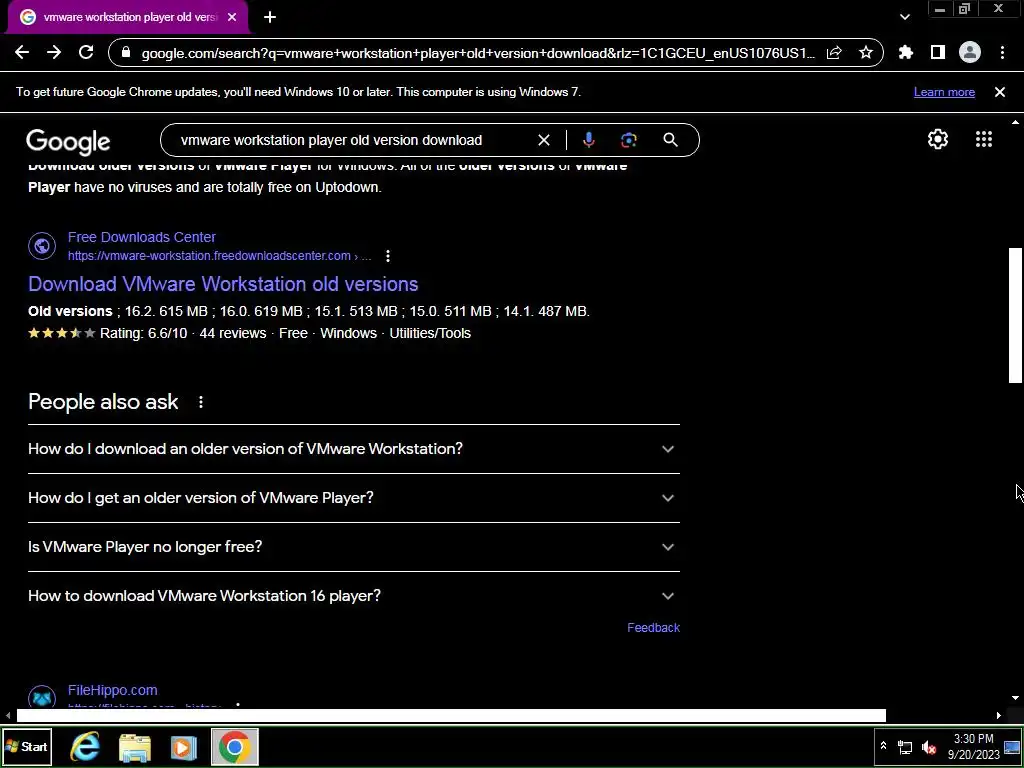Screen dimensions: 1024x768
Task: Open Google quick settings gear
Action: [938, 139]
